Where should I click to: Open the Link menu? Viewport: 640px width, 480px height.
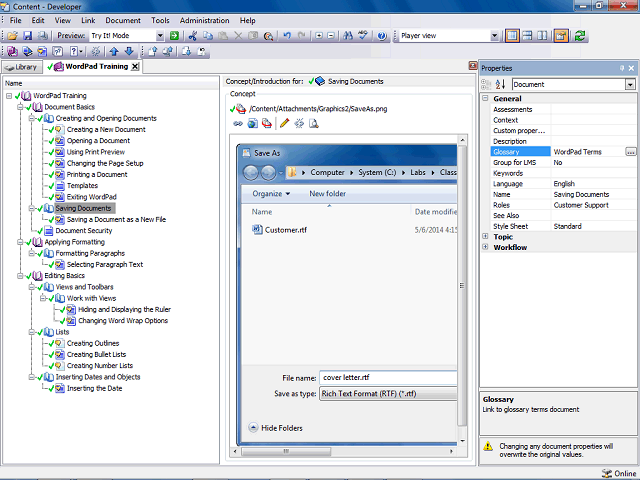click(x=88, y=20)
